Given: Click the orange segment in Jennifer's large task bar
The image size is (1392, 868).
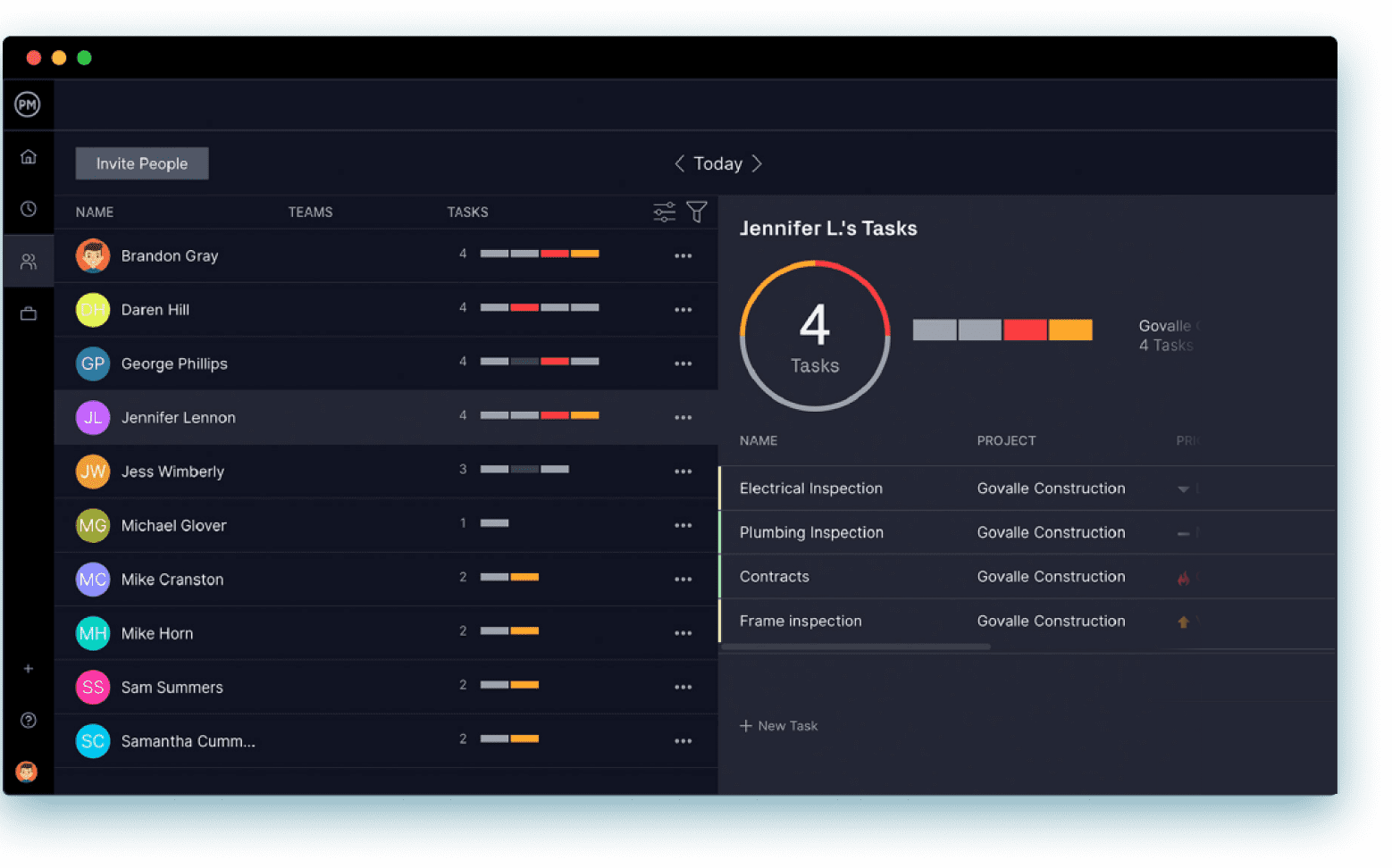Looking at the screenshot, I should tap(1070, 330).
